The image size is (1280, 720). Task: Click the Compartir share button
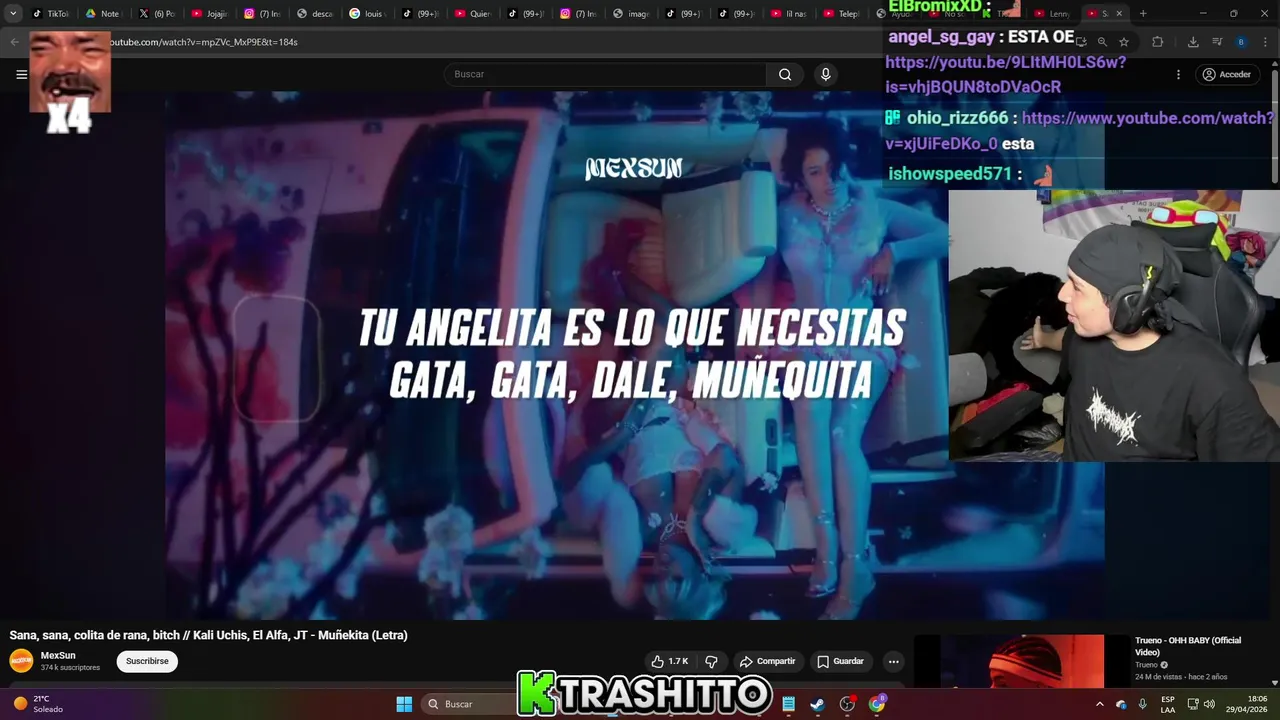click(767, 661)
